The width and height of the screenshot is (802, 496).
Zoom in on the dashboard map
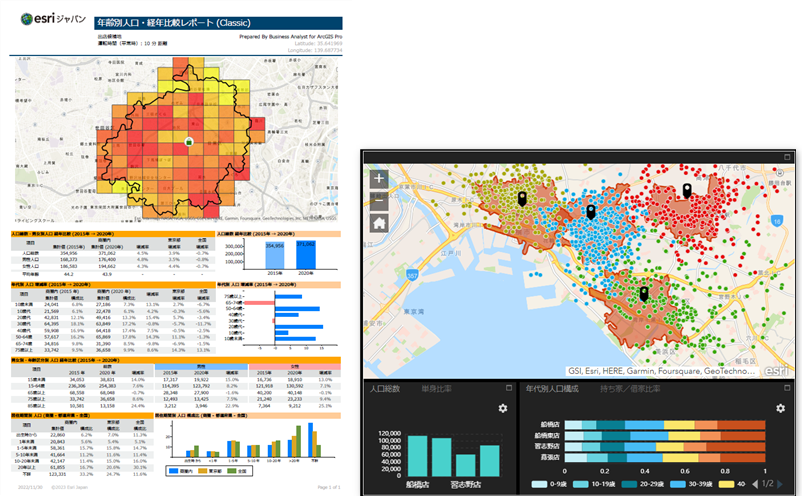click(380, 180)
